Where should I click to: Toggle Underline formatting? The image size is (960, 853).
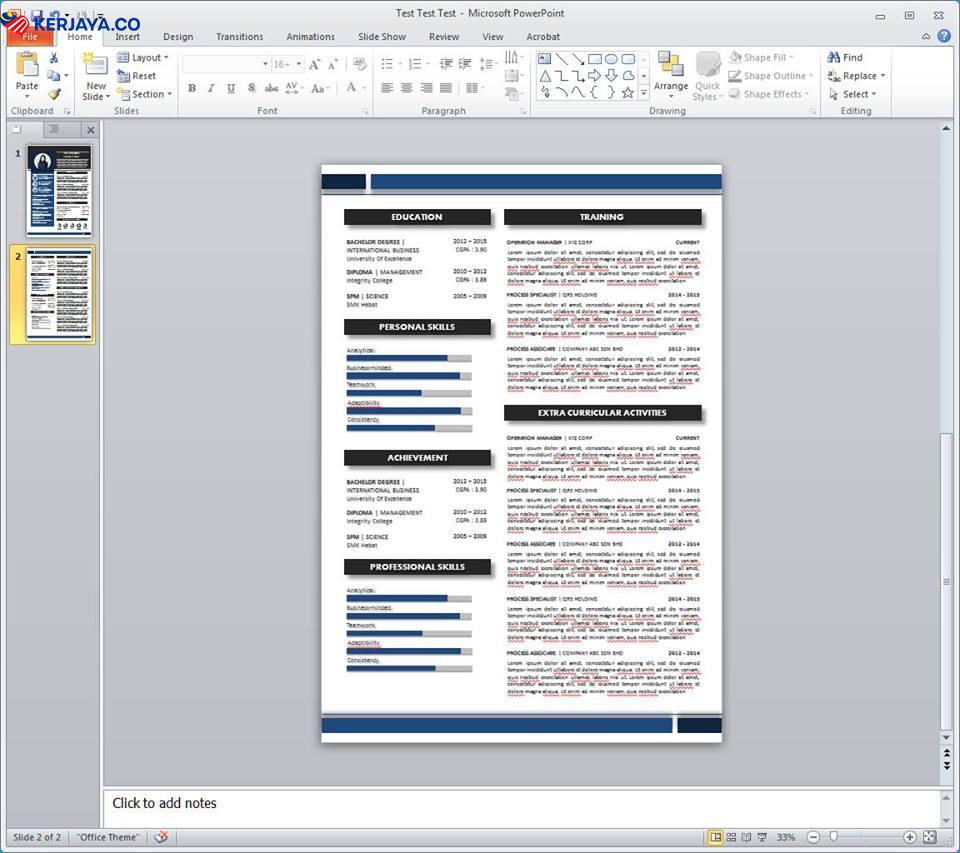click(x=231, y=88)
